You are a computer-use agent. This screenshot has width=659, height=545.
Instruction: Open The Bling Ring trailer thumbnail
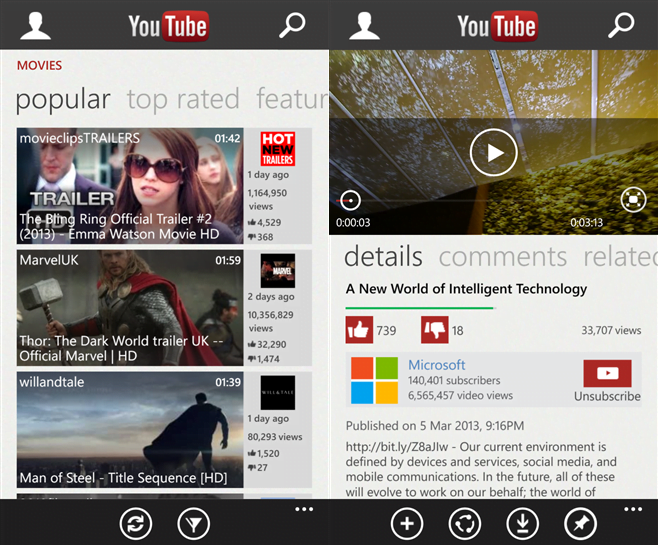click(x=130, y=186)
